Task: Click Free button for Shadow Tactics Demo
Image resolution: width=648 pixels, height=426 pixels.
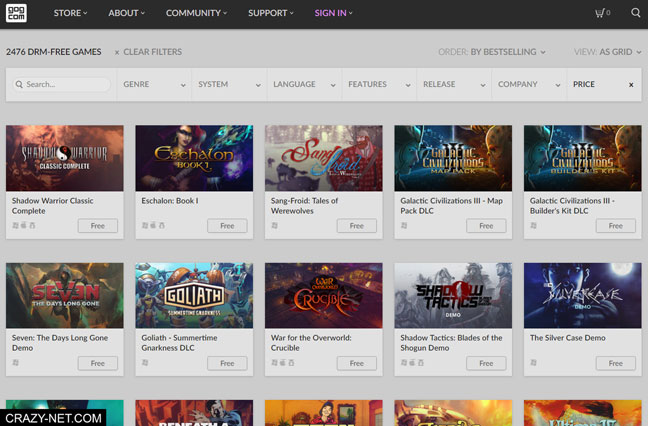Action: tap(486, 363)
